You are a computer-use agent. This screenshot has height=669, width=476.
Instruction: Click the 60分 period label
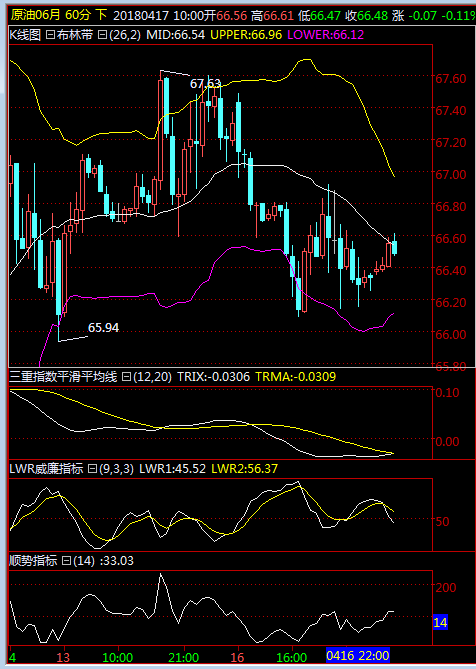(x=78, y=15)
